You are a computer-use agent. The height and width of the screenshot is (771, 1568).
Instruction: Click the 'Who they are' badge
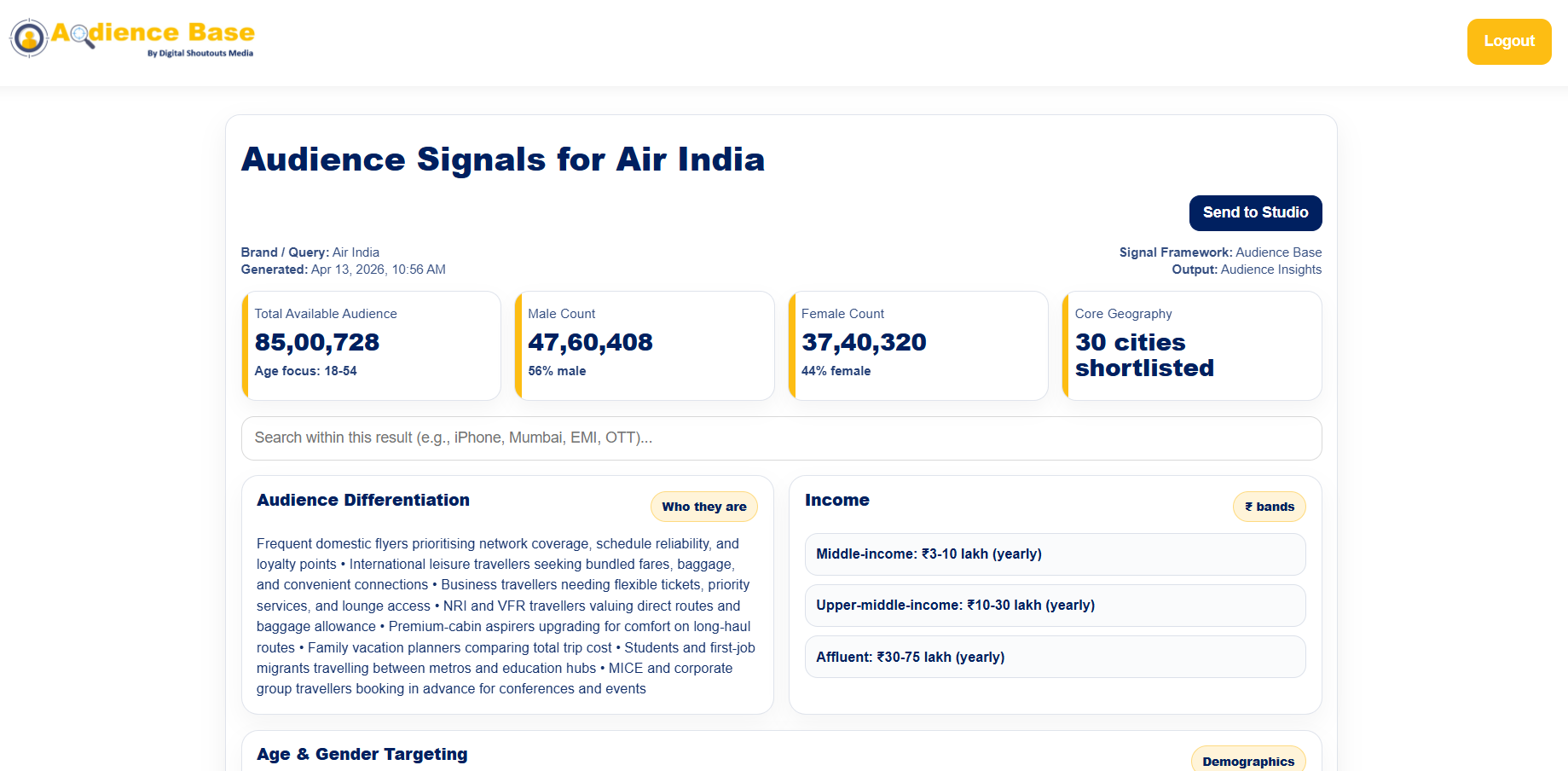pyautogui.click(x=704, y=507)
